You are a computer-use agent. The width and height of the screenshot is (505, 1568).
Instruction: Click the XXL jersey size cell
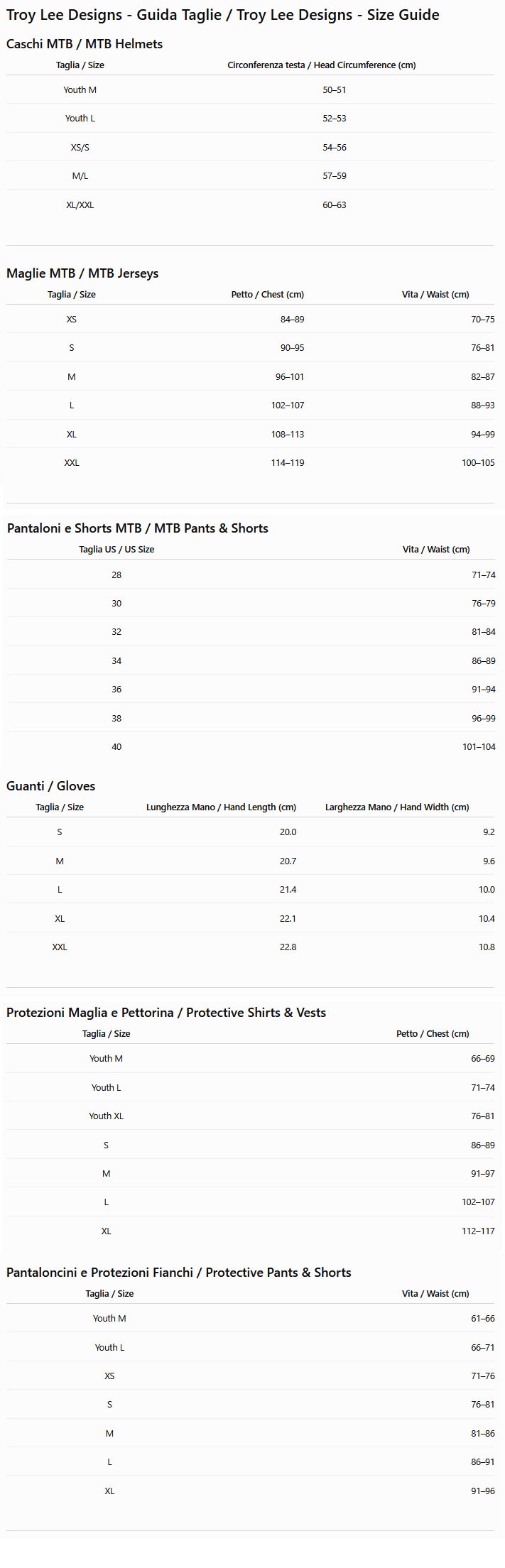tap(72, 463)
